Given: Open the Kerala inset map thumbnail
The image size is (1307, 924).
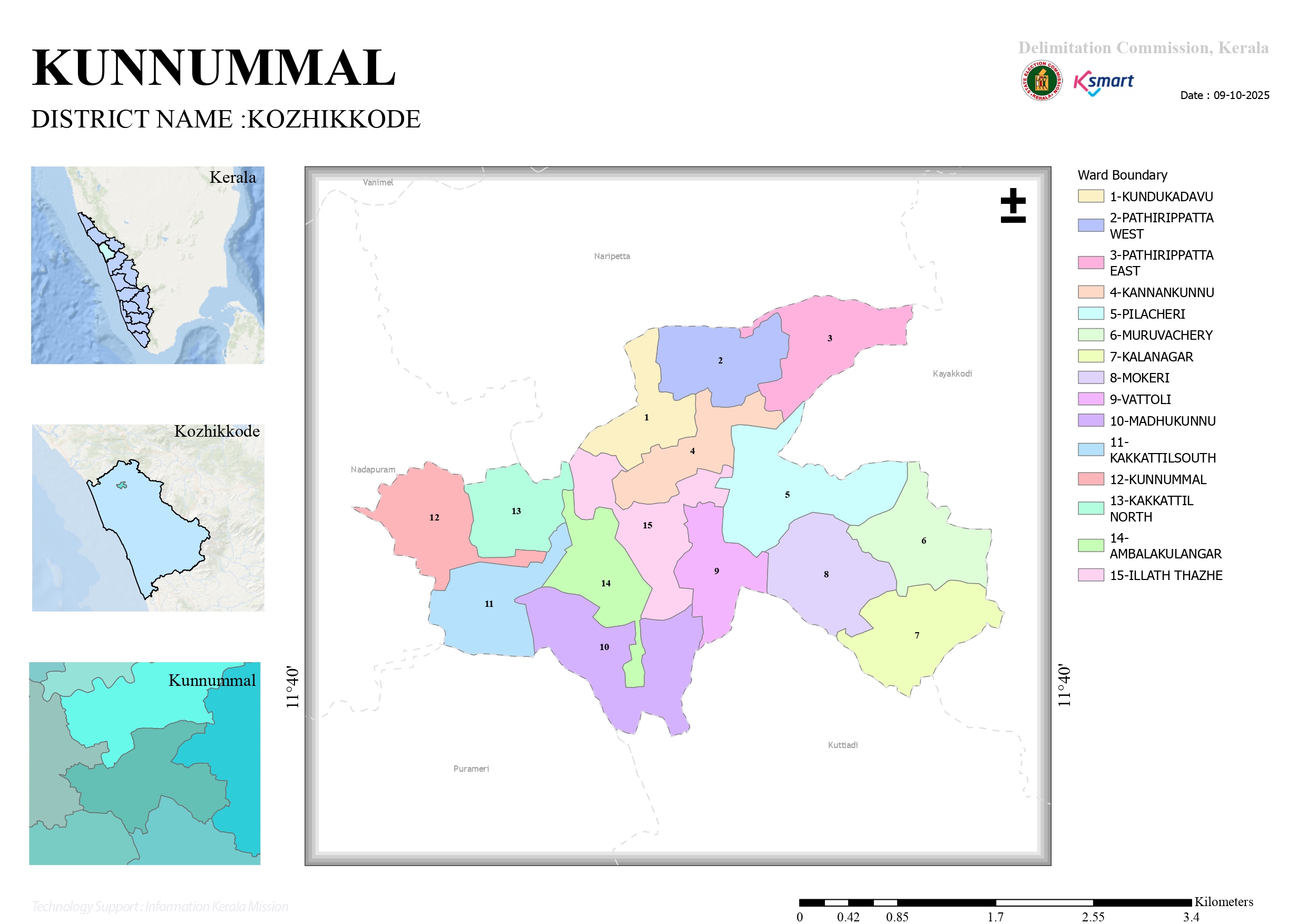Looking at the screenshot, I should tap(148, 266).
